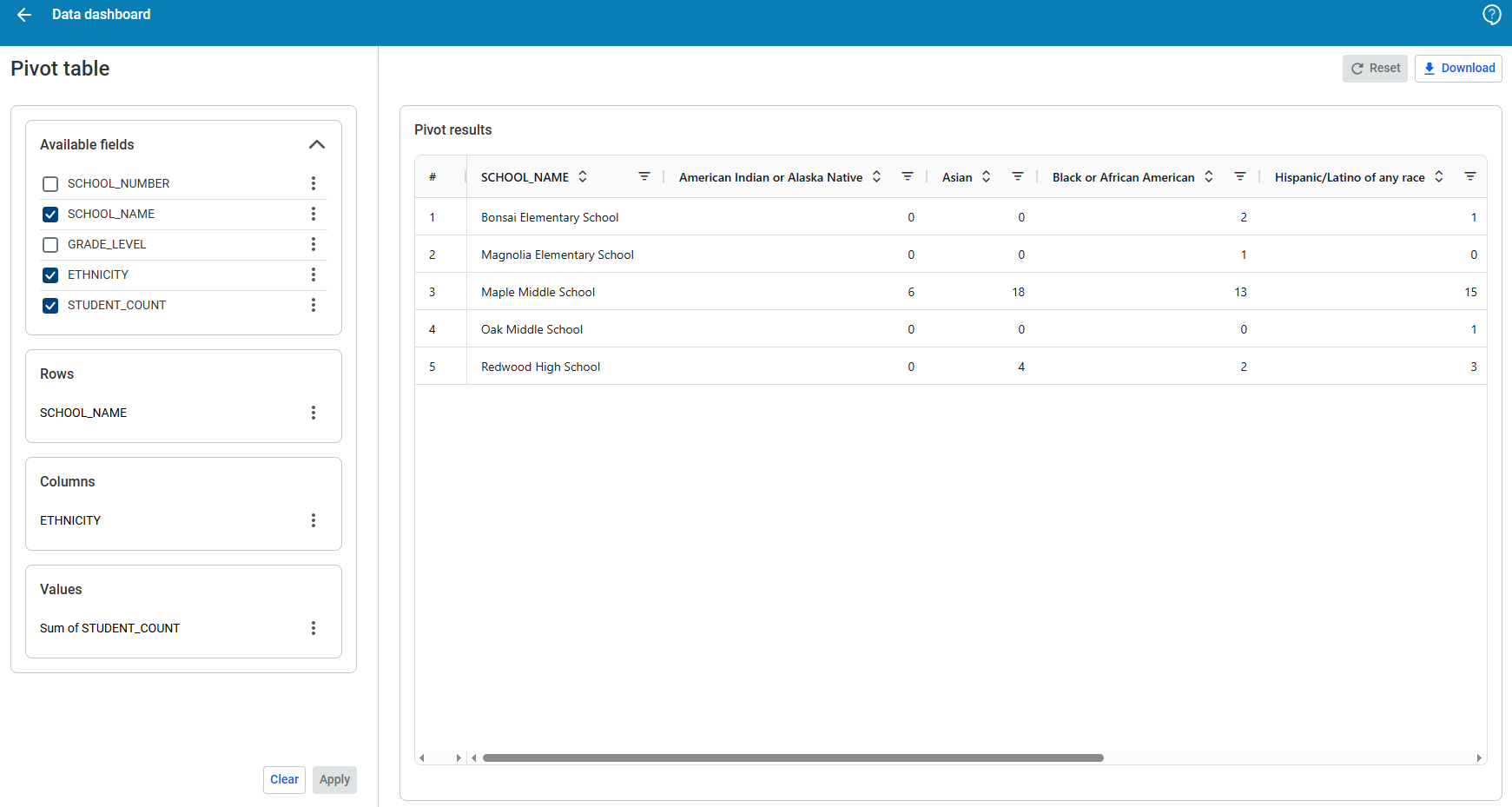Image resolution: width=1512 pixels, height=807 pixels.
Task: Open filter menu for SCHOOL_NAME column
Action: point(644,176)
